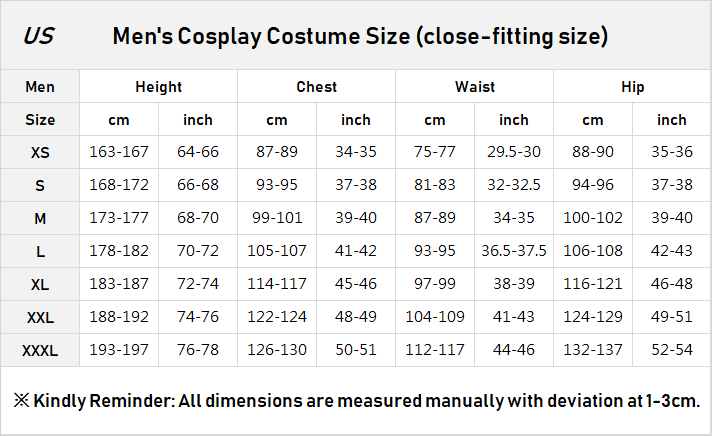Select the 36.5-37.5 waist cell in row L

[513, 252]
